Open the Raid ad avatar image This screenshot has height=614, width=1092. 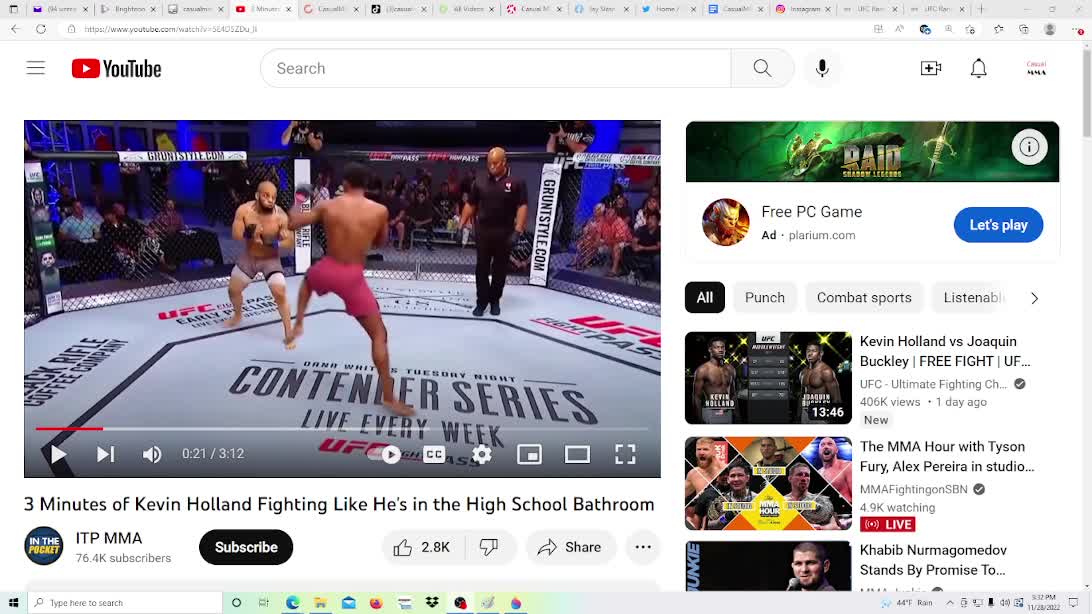click(x=725, y=223)
